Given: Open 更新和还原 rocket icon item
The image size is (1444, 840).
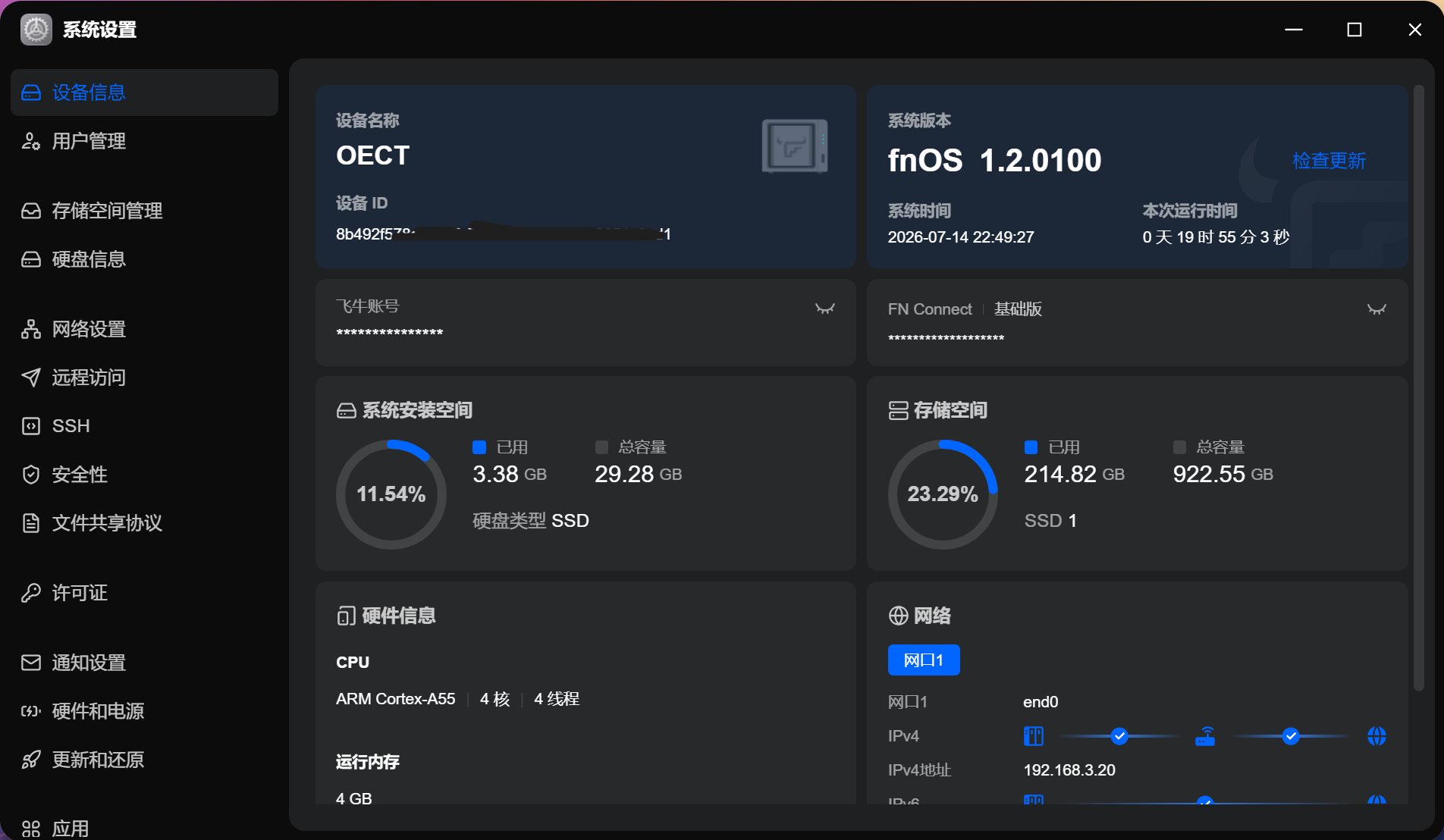Looking at the screenshot, I should 144,760.
